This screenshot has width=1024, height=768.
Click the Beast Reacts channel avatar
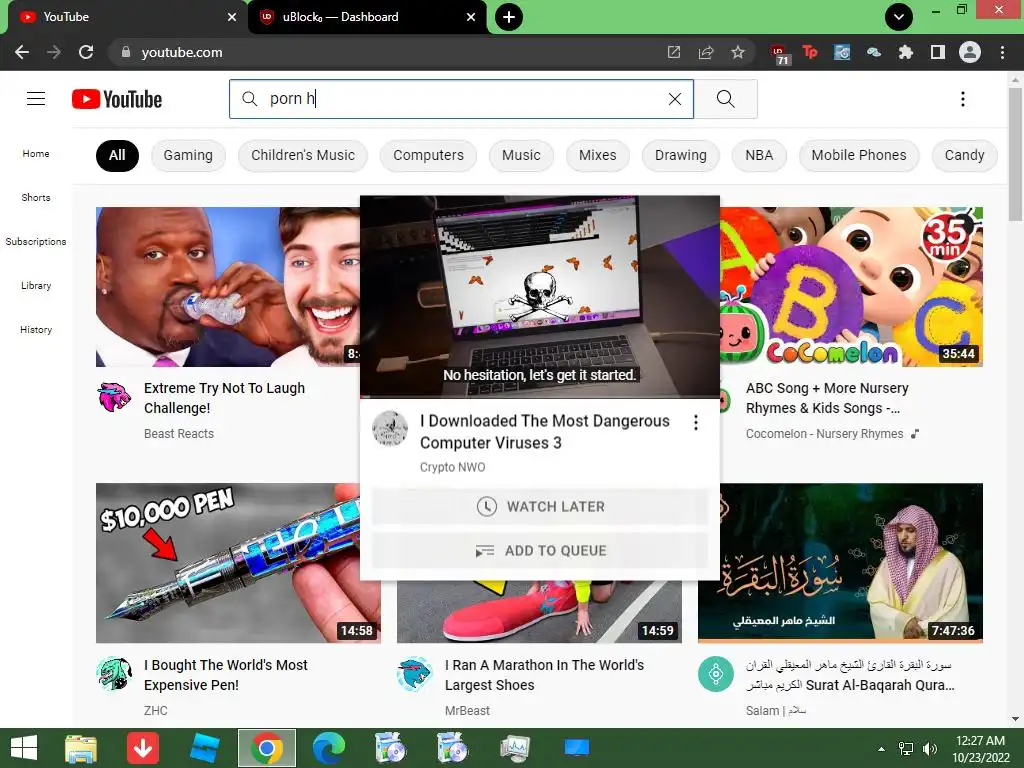click(x=114, y=396)
